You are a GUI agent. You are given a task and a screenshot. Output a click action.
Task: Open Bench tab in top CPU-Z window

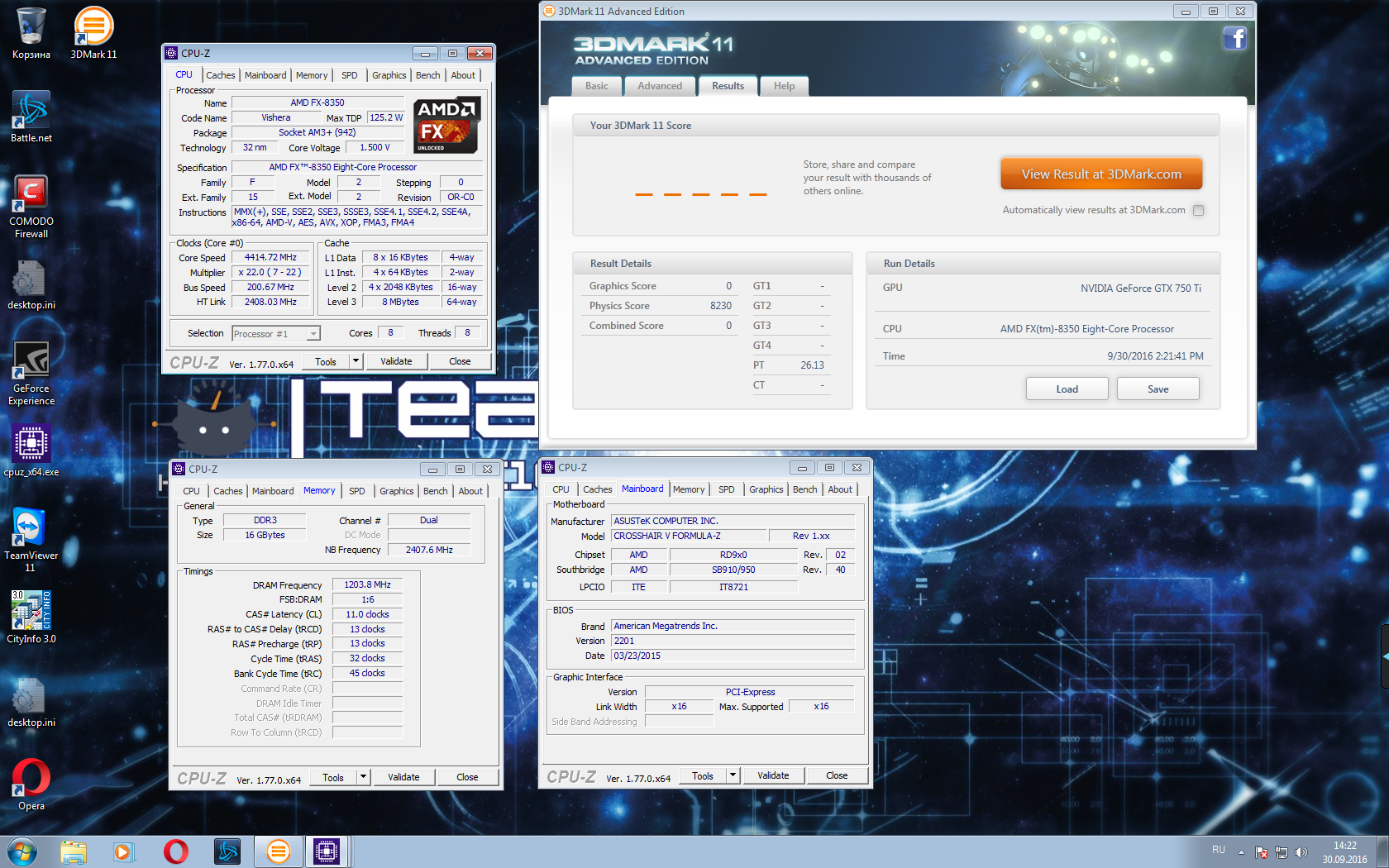[428, 75]
